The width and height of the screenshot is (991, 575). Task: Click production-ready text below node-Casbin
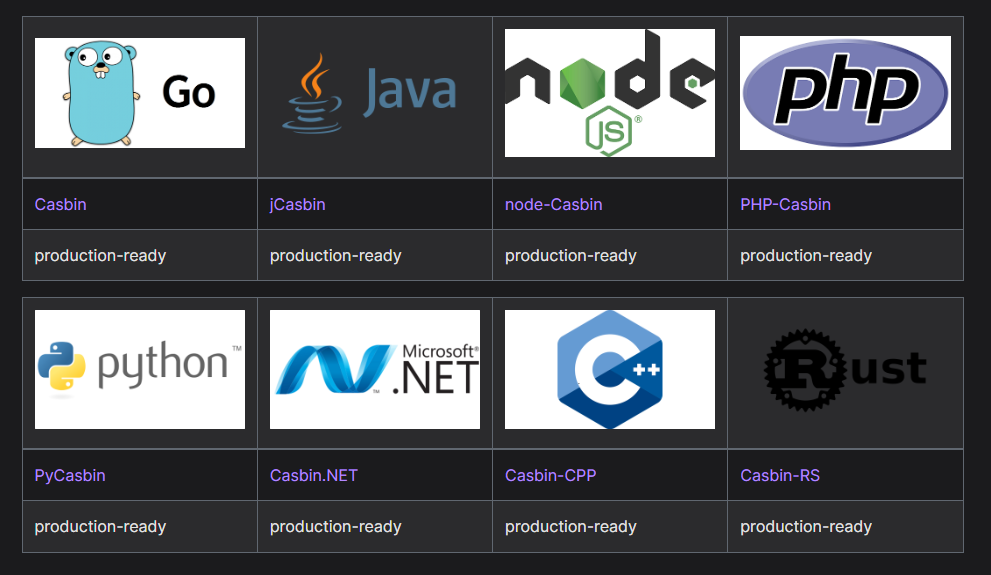(571, 255)
